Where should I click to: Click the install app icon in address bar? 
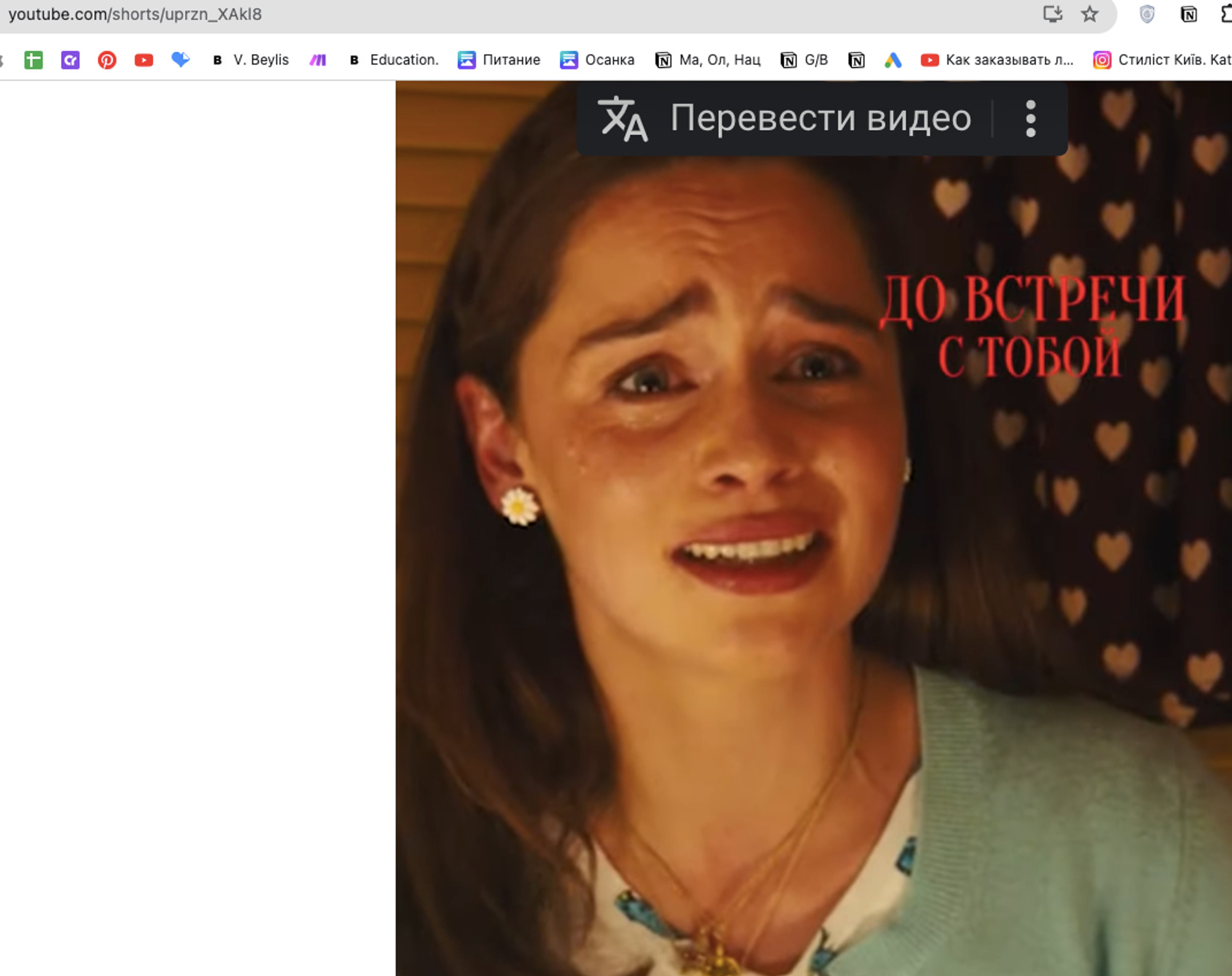pyautogui.click(x=1052, y=14)
